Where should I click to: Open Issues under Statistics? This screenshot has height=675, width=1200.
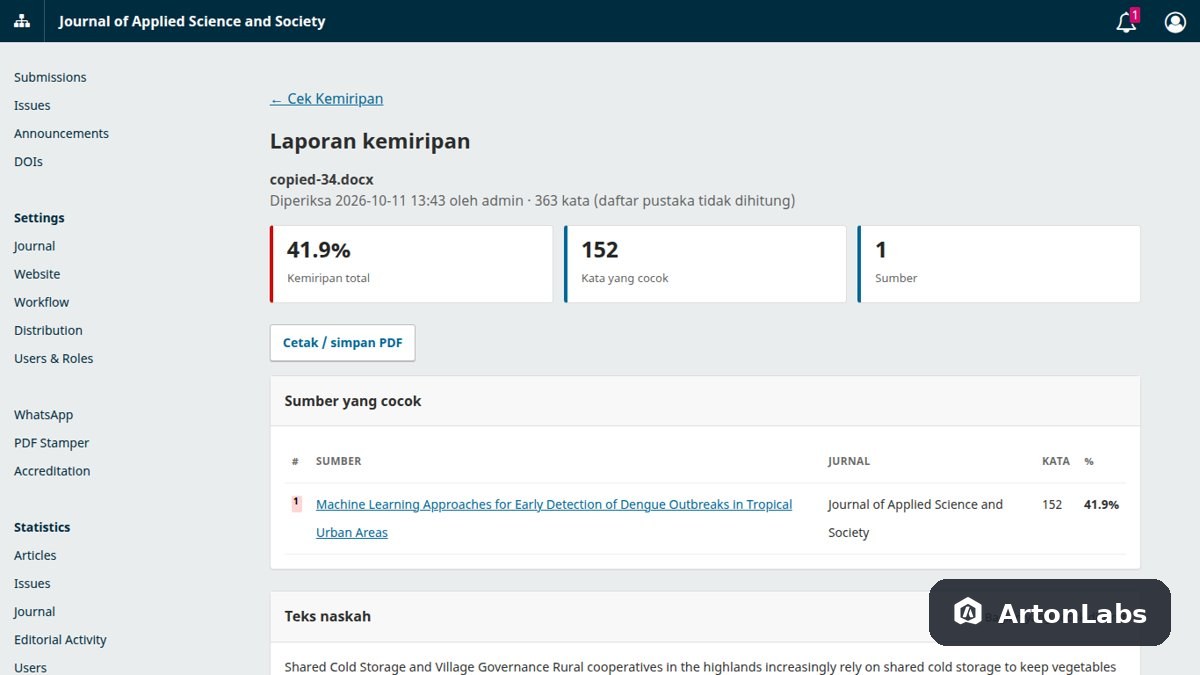coord(32,583)
